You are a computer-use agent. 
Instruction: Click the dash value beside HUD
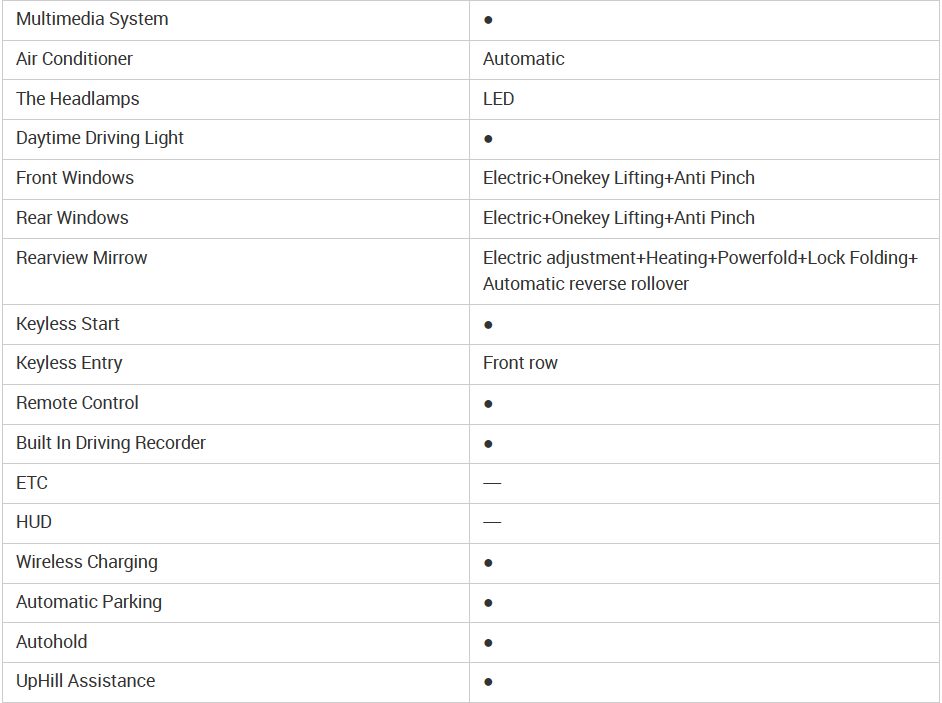point(492,523)
